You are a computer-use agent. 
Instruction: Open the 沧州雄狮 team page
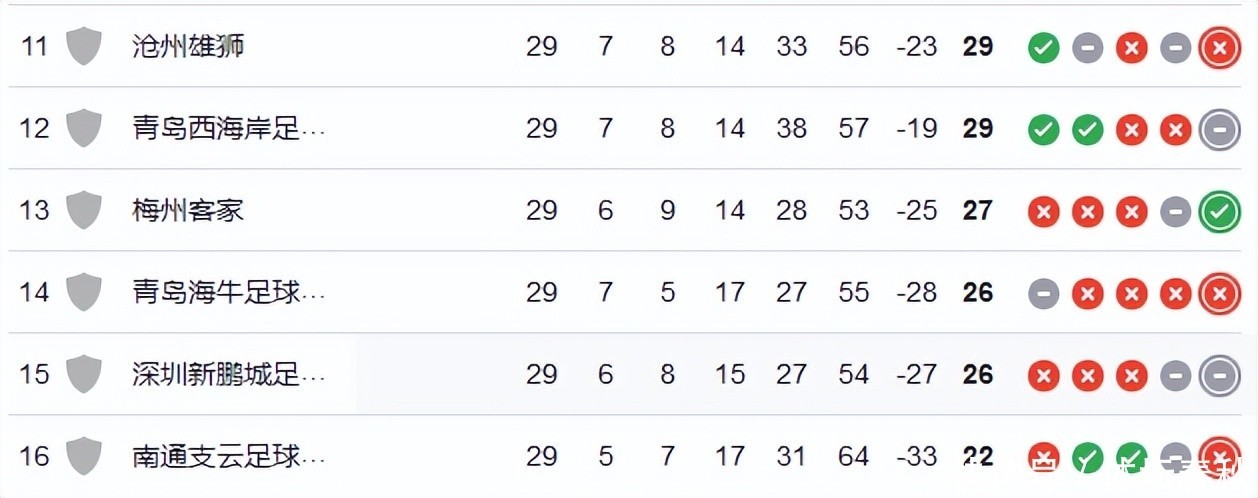188,46
